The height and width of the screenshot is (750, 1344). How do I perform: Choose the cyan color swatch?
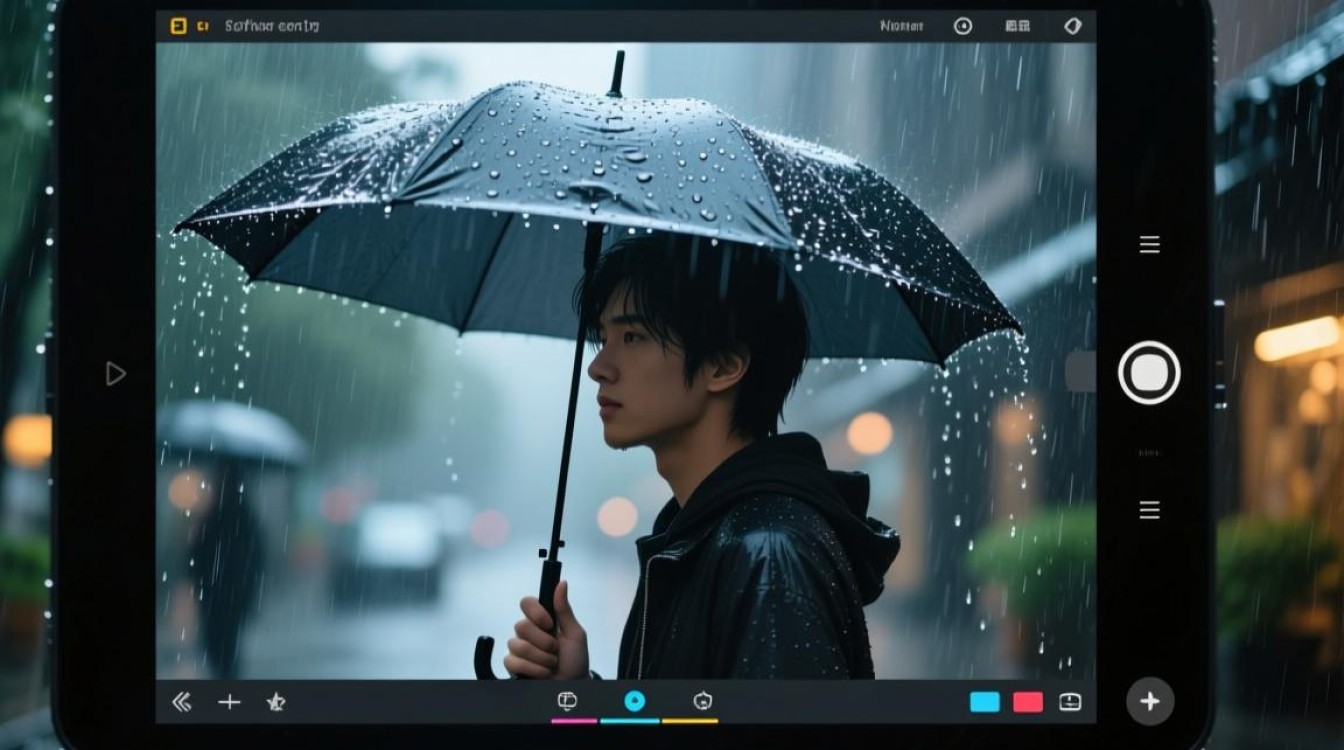tap(985, 702)
